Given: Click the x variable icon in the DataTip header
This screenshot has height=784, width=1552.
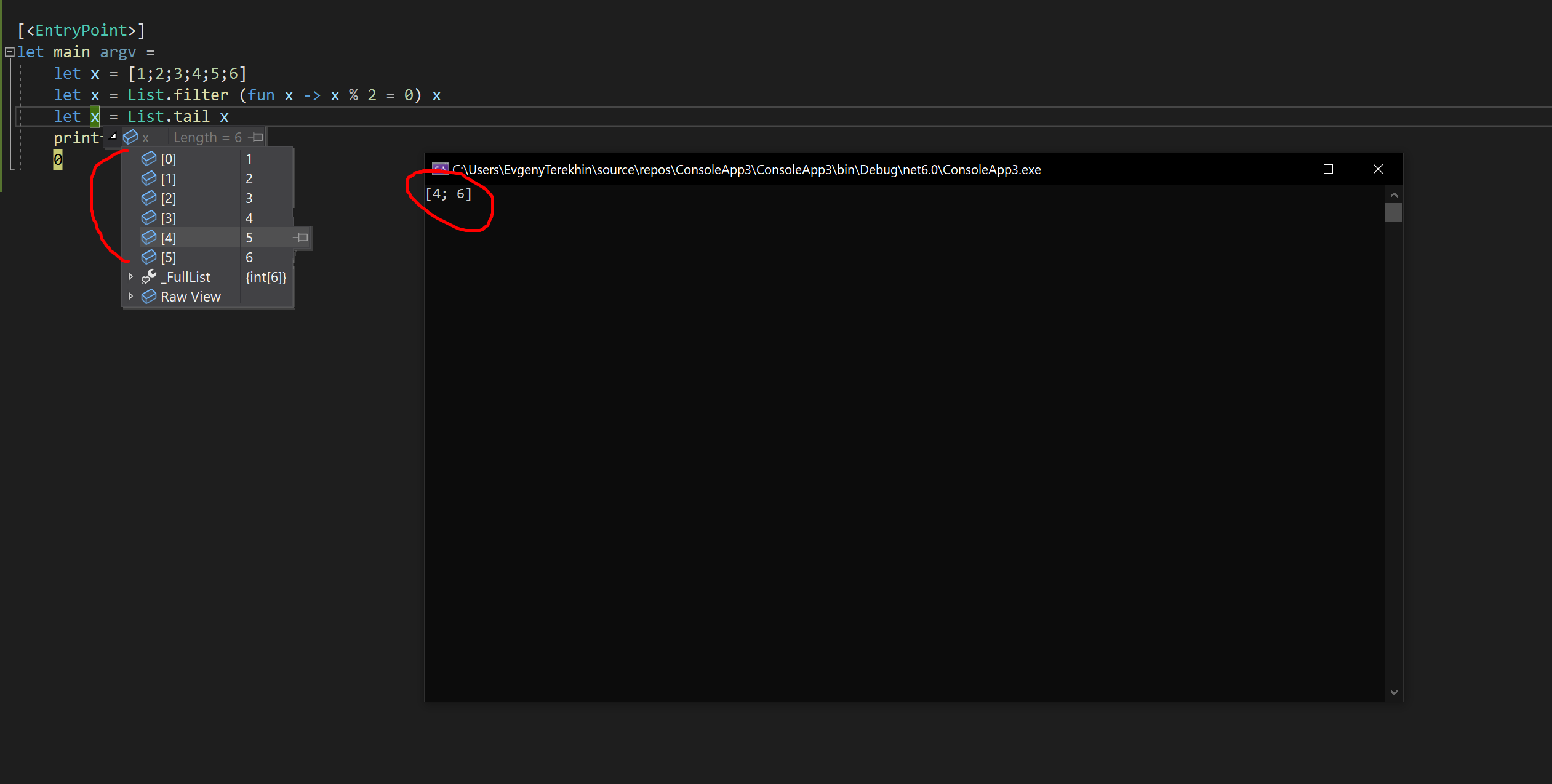Looking at the screenshot, I should pyautogui.click(x=131, y=137).
